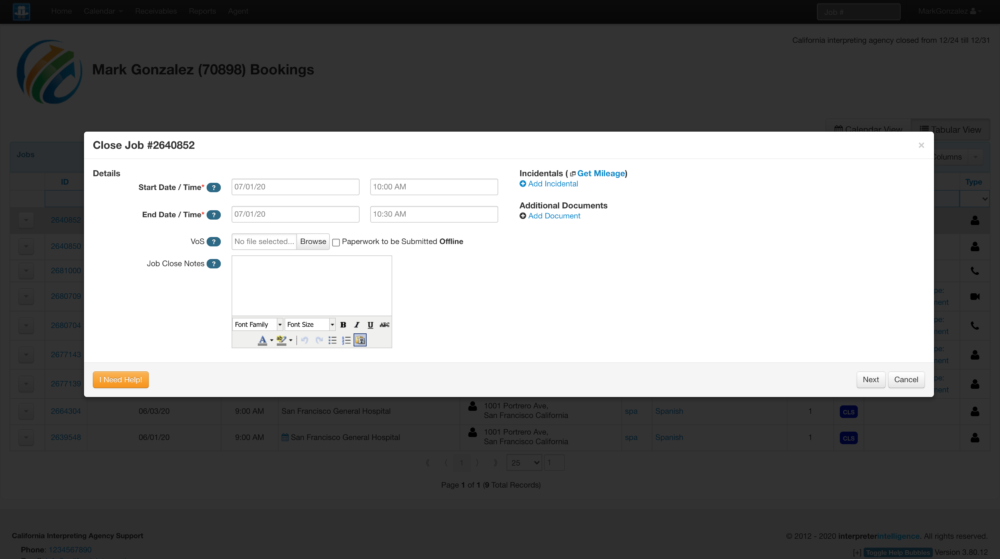The image size is (1000, 559).
Task: Click the Get Mileage link
Action: click(601, 173)
